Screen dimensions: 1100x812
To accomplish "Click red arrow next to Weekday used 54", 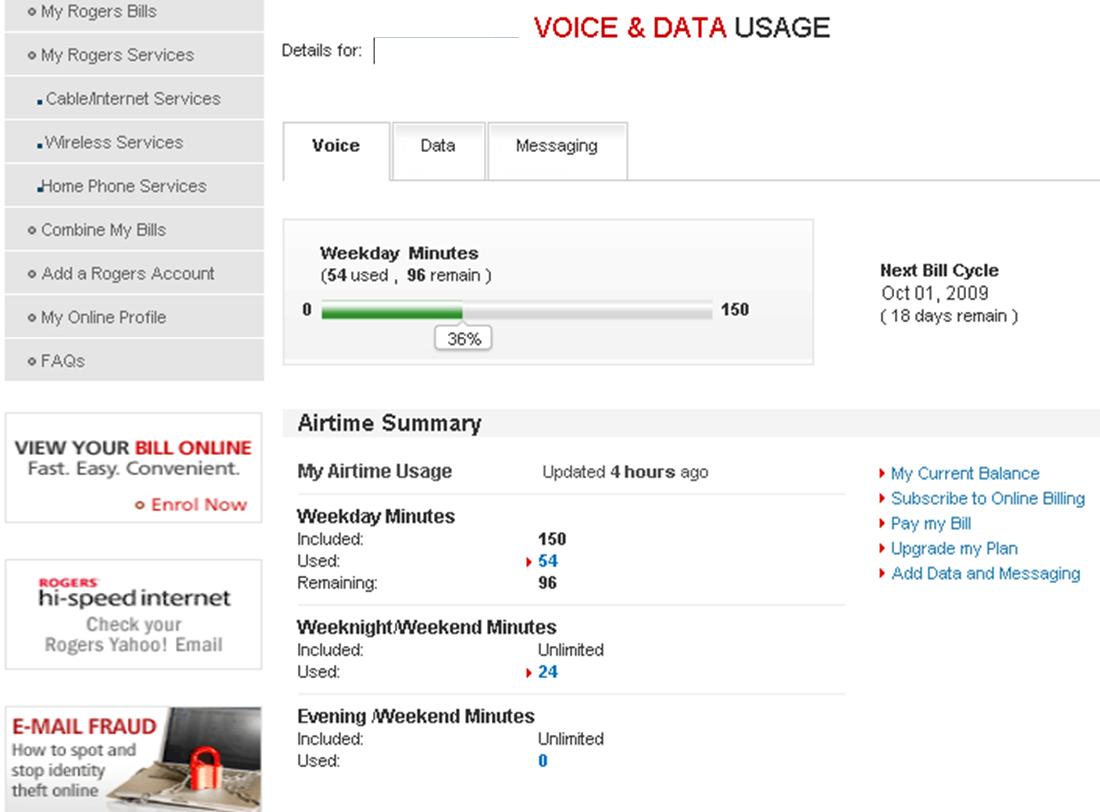I will coord(528,561).
